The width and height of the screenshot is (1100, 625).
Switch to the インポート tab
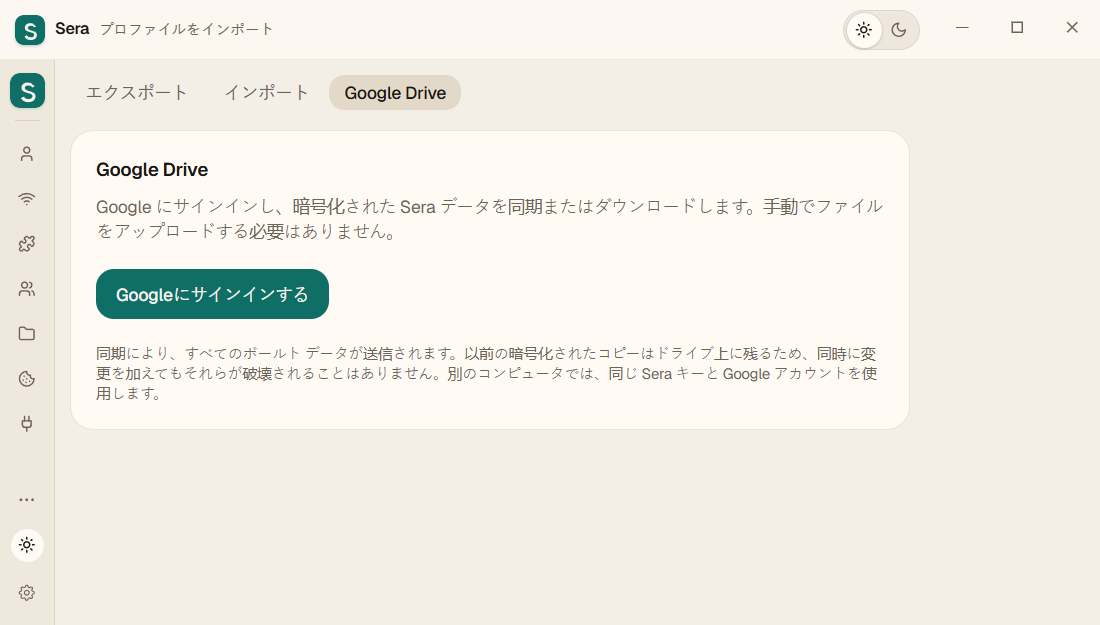point(267,93)
